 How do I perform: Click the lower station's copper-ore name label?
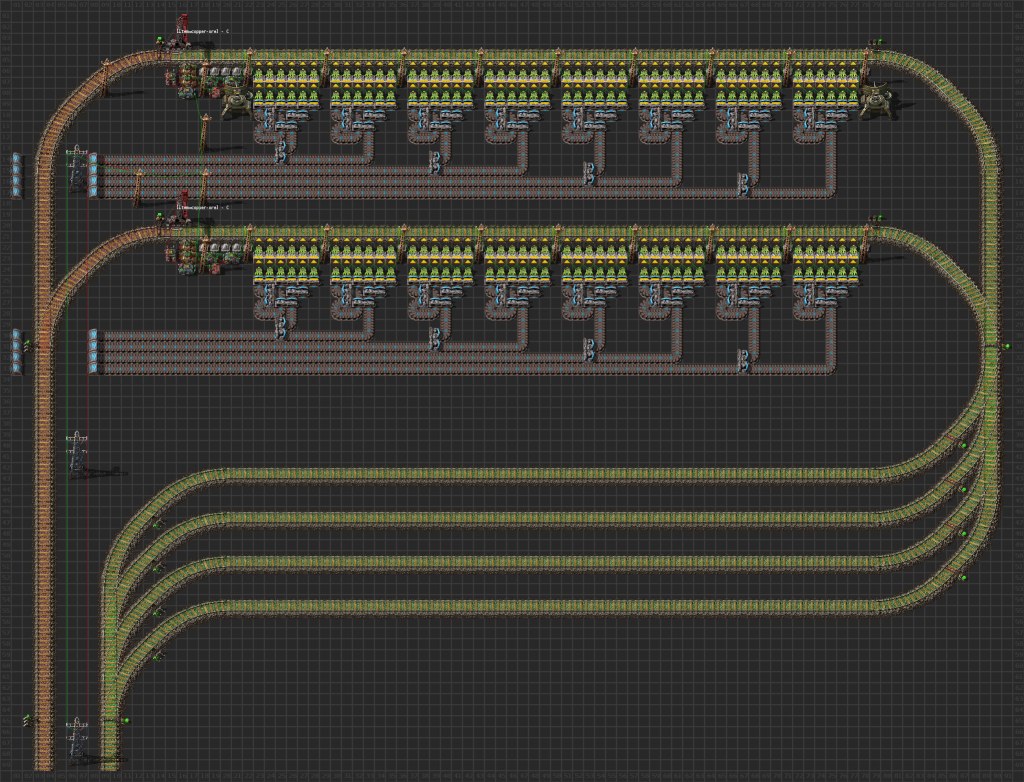click(x=202, y=207)
